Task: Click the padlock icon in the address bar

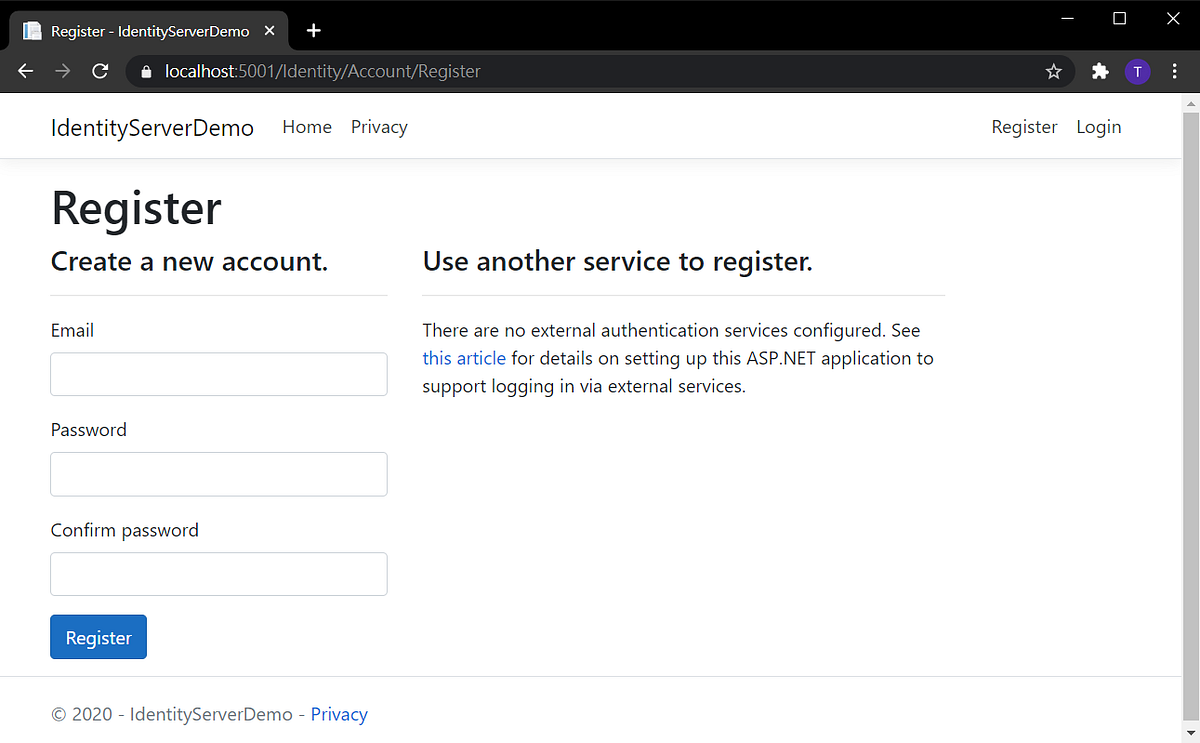Action: coord(146,71)
